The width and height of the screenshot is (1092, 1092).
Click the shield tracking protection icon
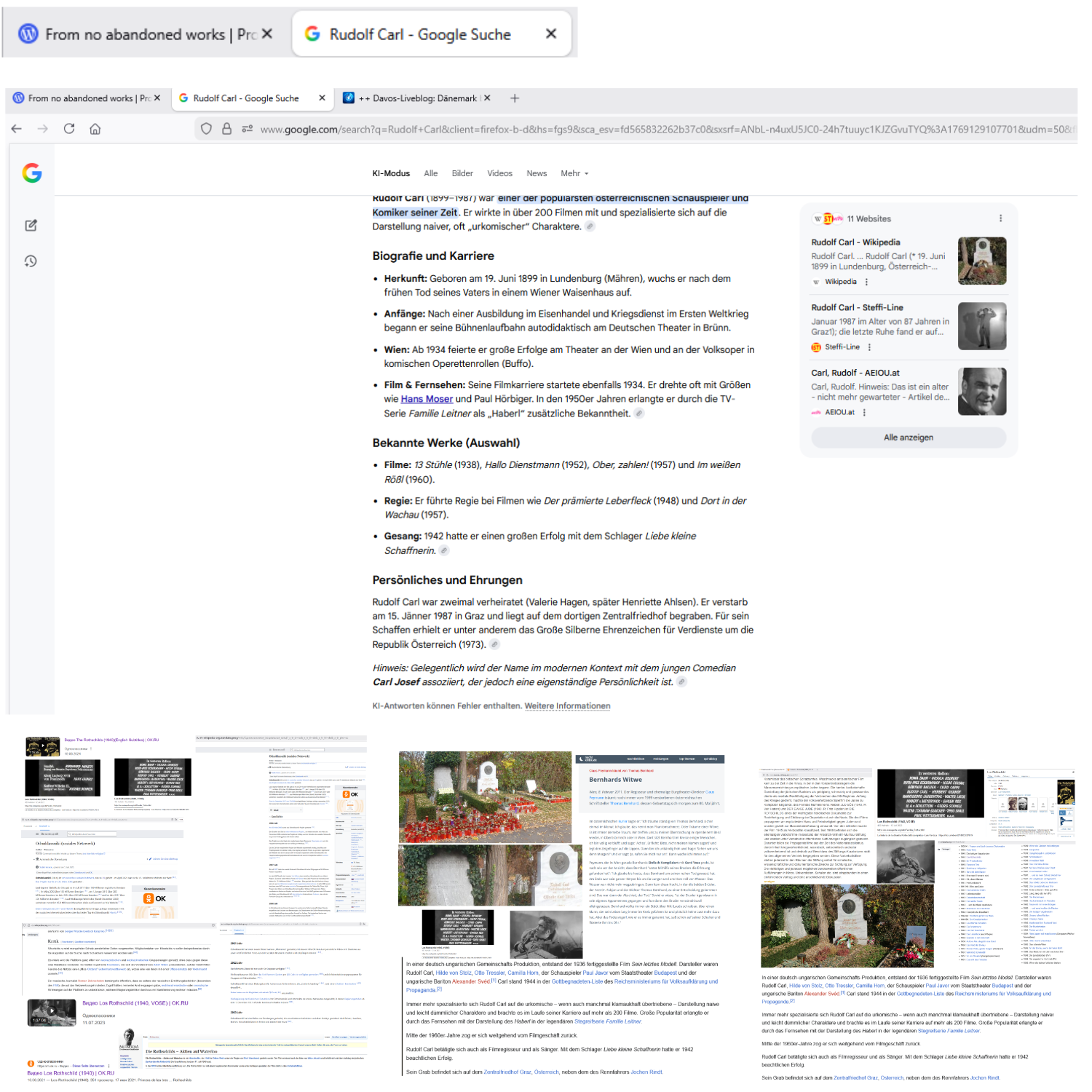pos(206,129)
